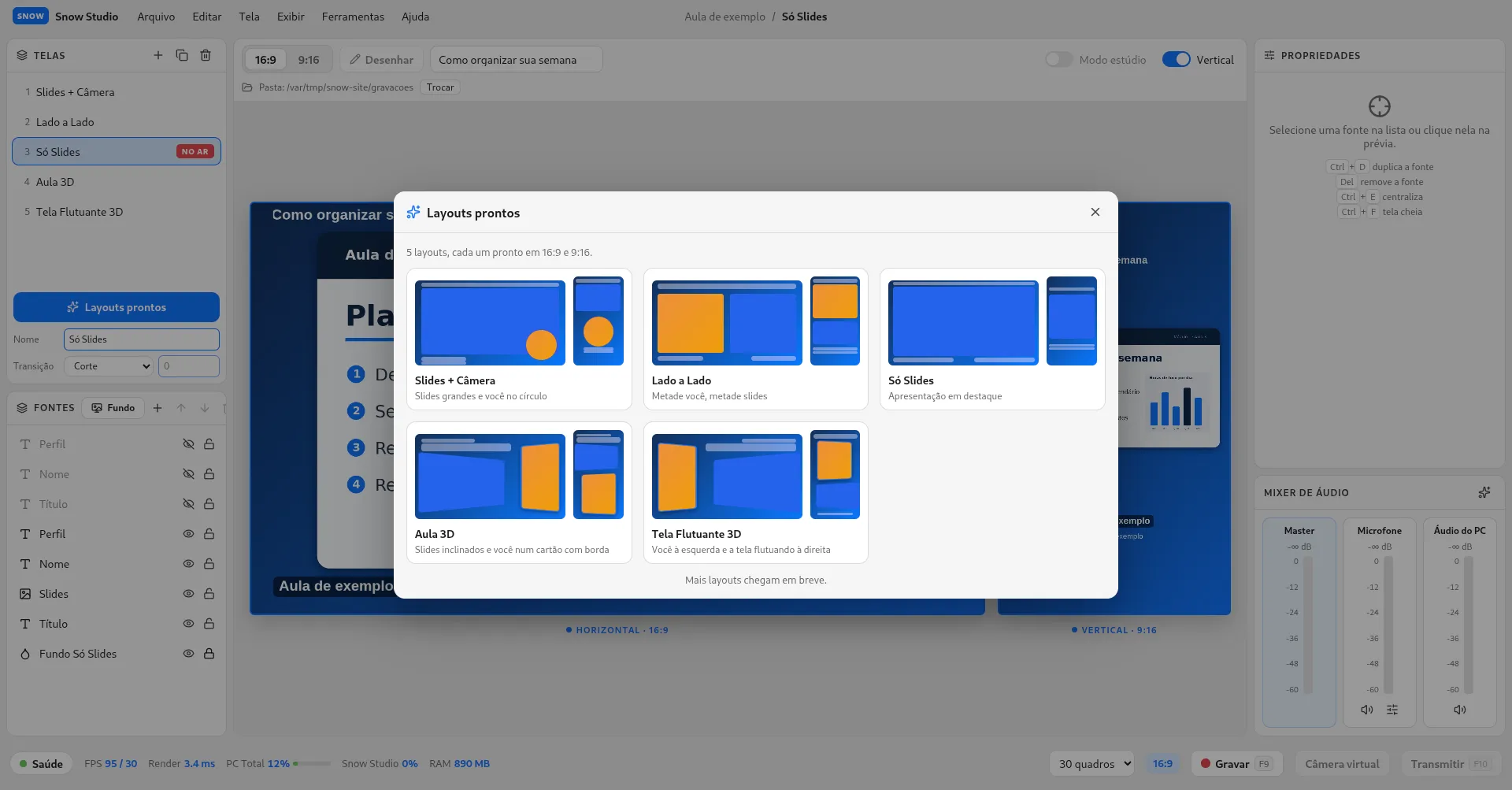Add a new source in Fontes panel

coord(157,408)
